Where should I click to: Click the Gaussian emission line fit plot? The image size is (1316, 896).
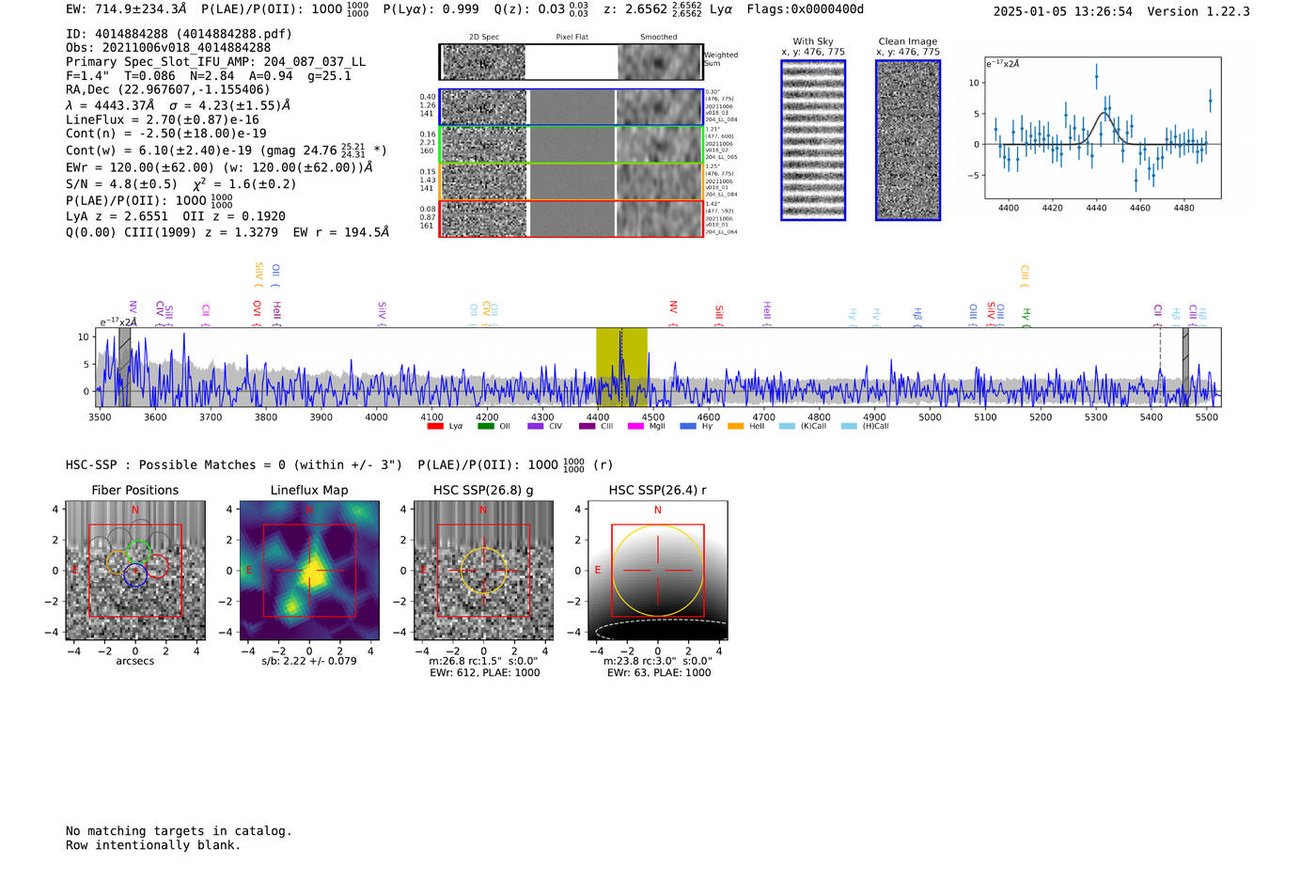(x=1103, y=128)
